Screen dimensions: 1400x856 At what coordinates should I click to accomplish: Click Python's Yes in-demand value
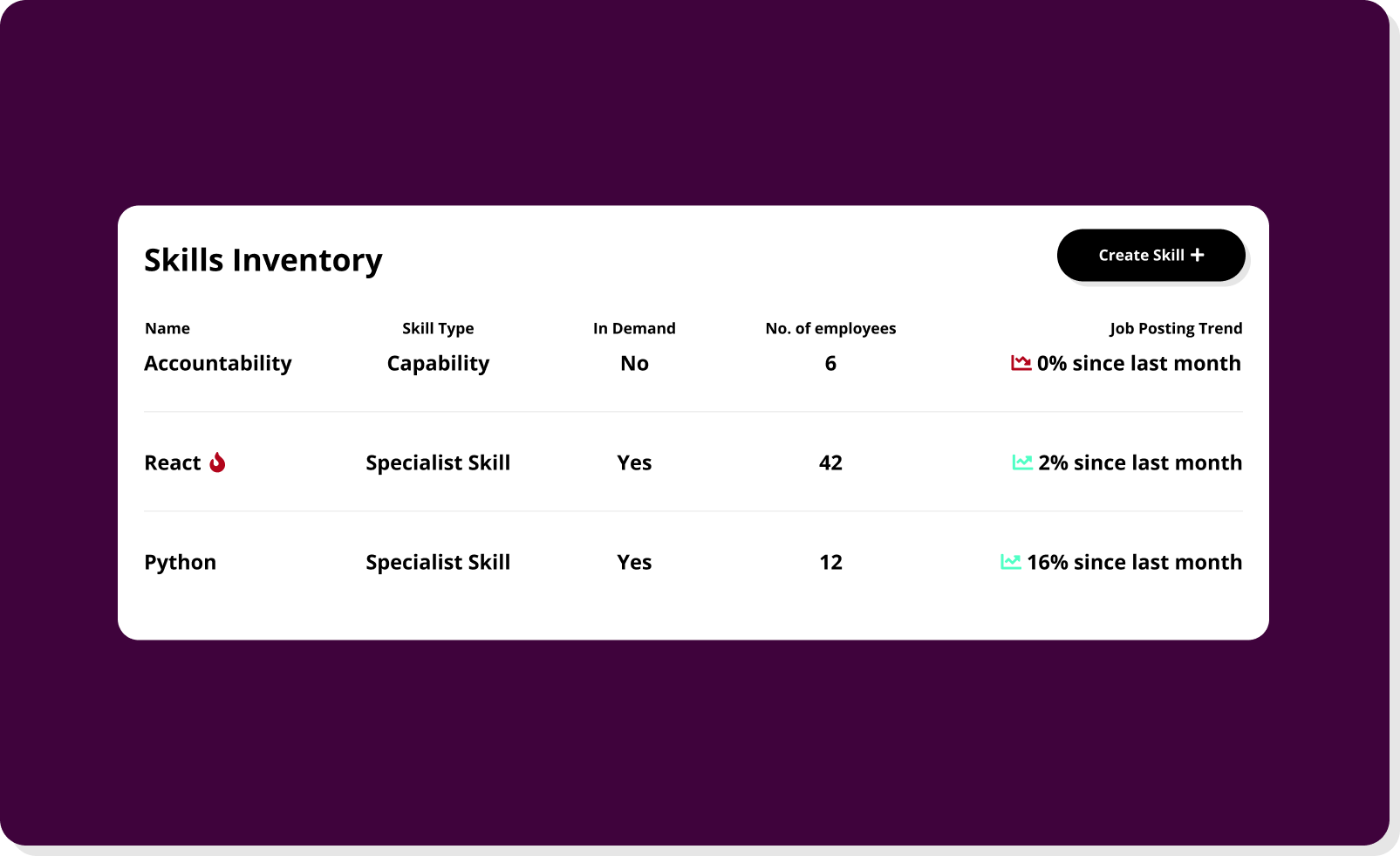coord(634,562)
